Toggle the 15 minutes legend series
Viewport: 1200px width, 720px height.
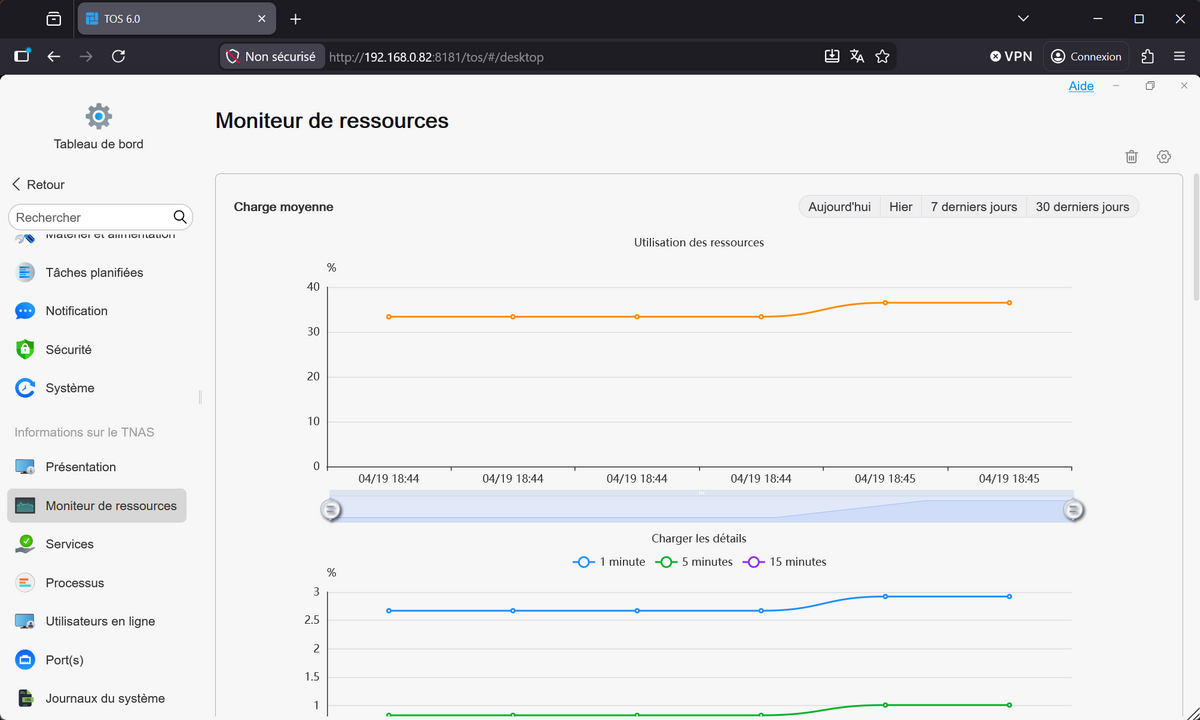coord(785,562)
